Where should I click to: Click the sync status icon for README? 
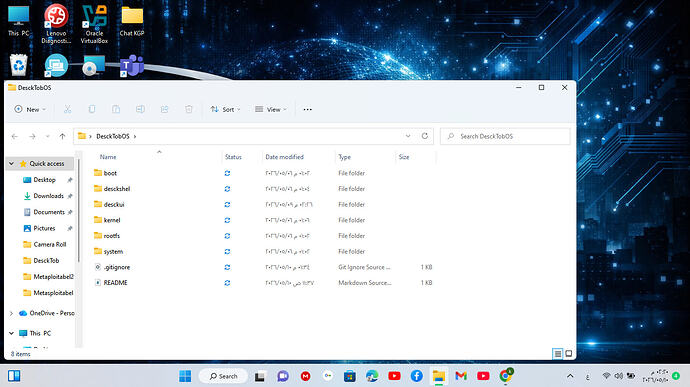coord(228,283)
